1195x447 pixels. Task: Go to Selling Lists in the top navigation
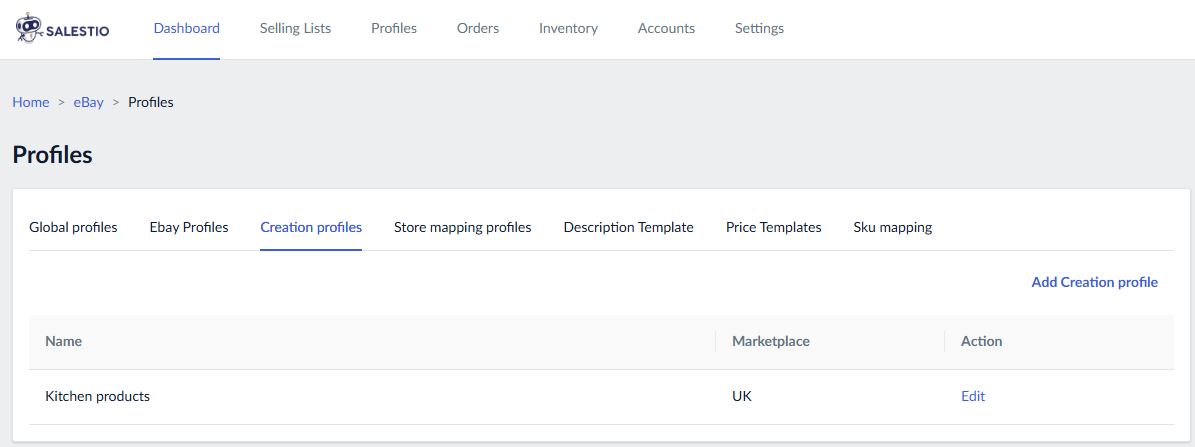coord(295,28)
